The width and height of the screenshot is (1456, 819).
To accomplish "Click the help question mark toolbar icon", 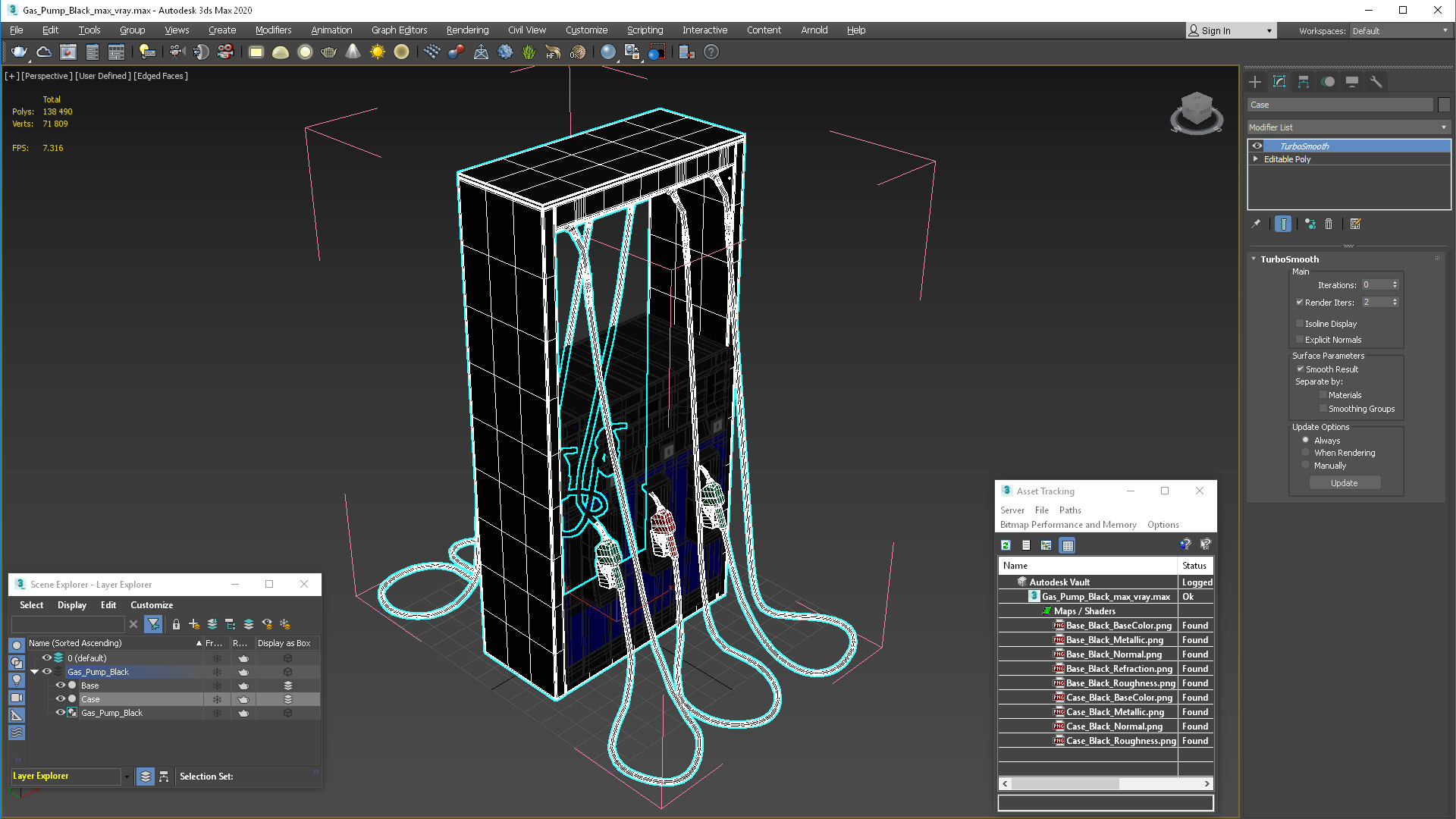I will 711,52.
